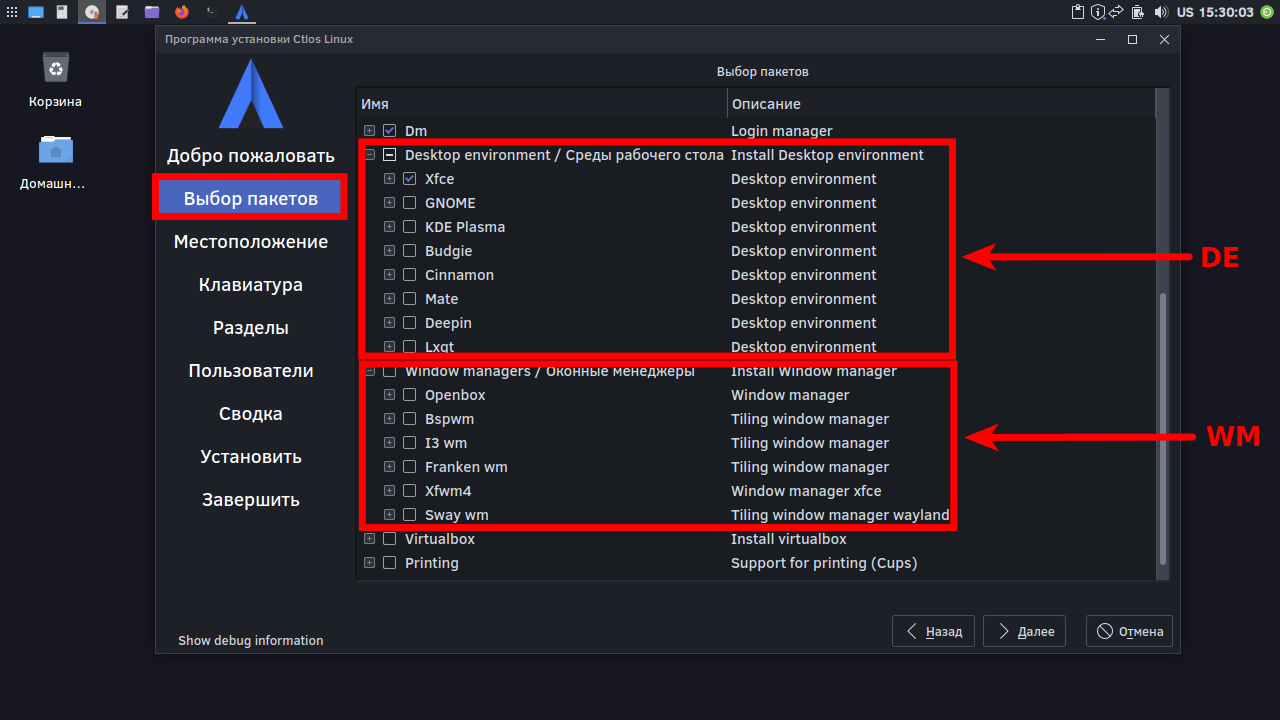The image size is (1280, 720).
Task: Click the Назад button
Action: pos(933,631)
